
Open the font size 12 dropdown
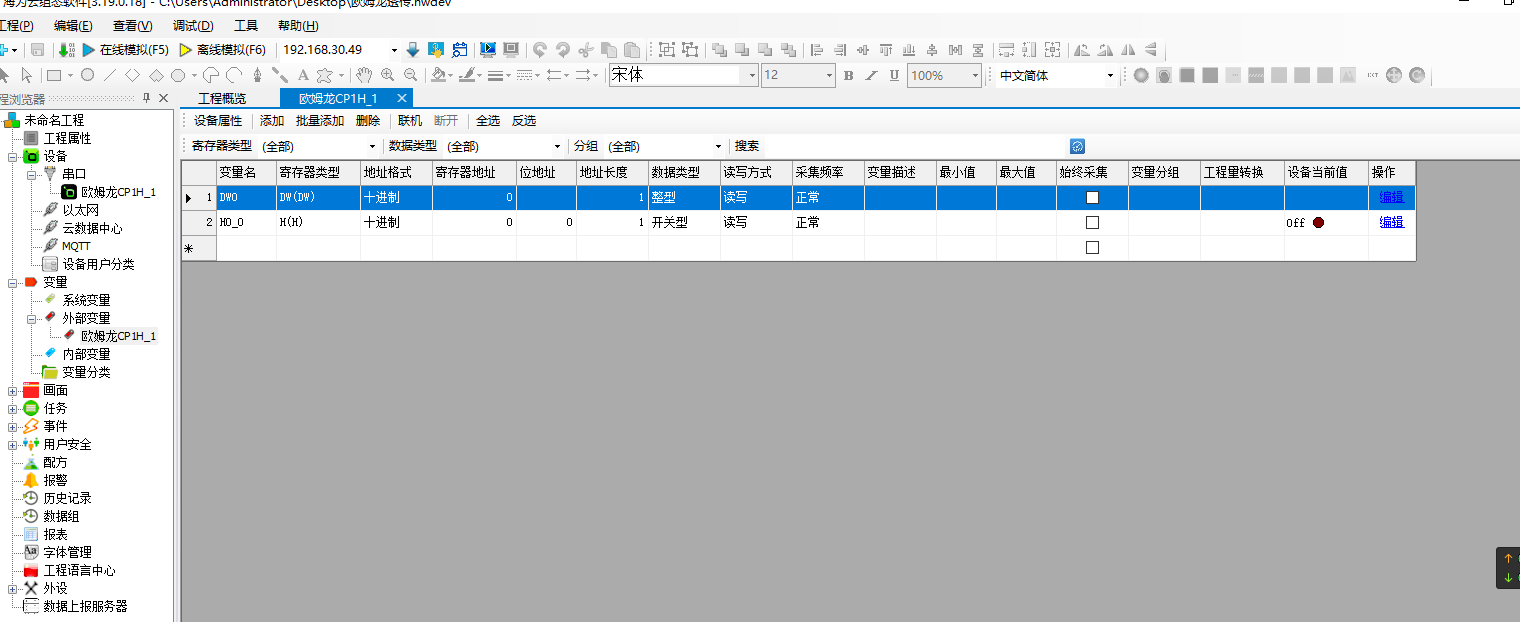click(x=829, y=75)
